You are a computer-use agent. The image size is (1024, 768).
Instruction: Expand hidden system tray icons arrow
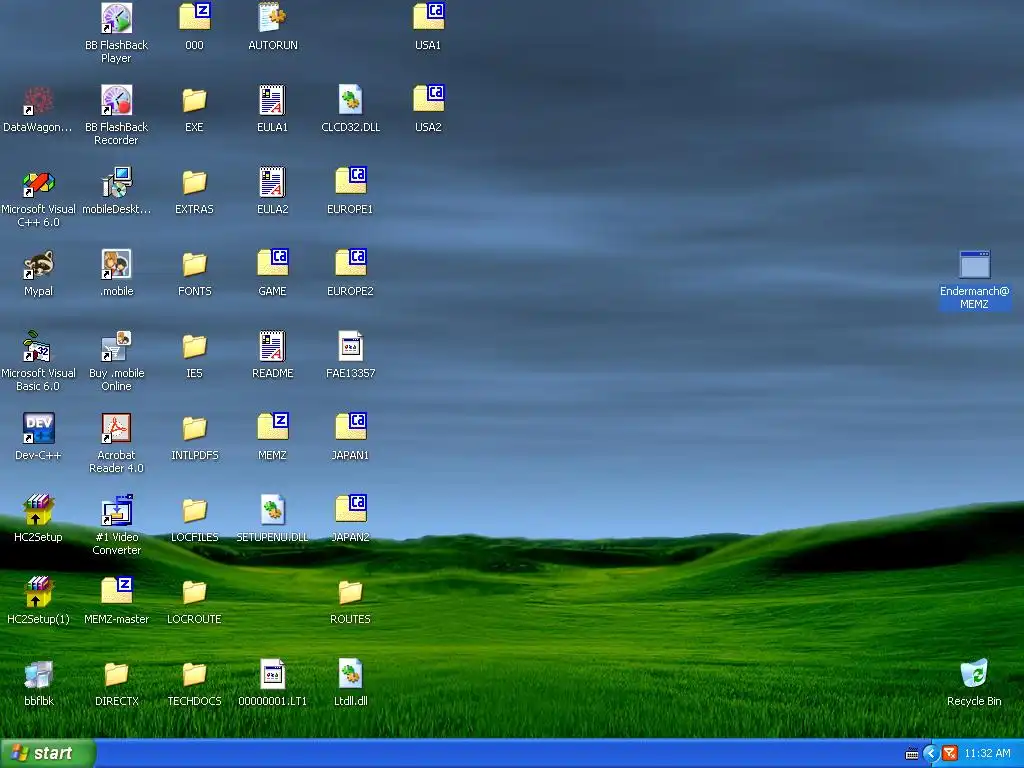click(931, 754)
